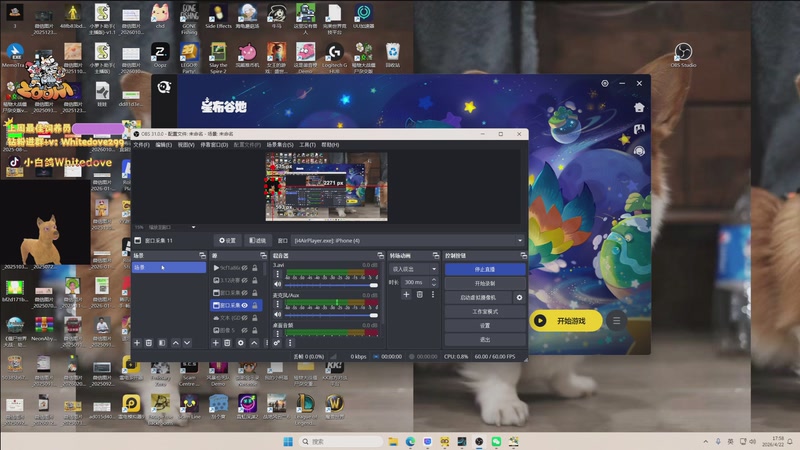Open advanced audio properties gears icon in mixer
This screenshot has height=450, width=800.
pyautogui.click(x=277, y=343)
